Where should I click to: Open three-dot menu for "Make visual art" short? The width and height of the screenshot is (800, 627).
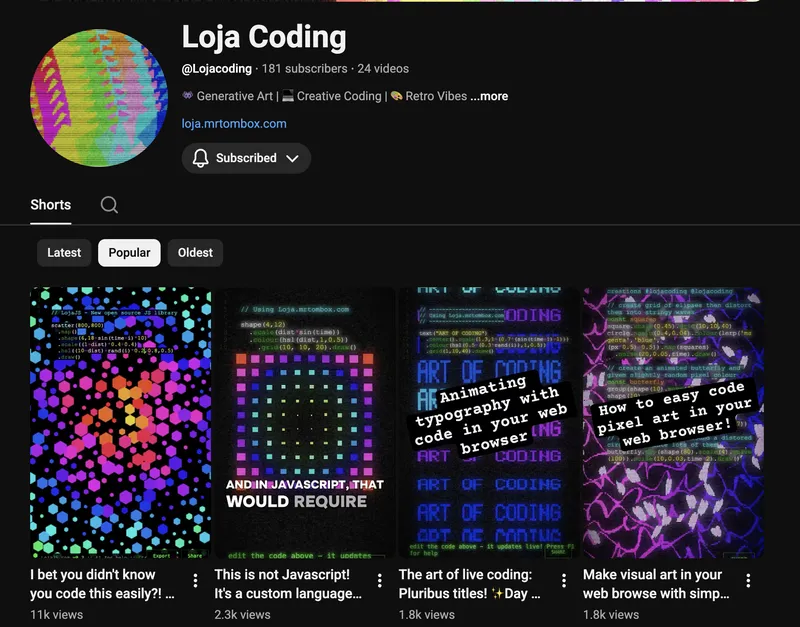pyautogui.click(x=748, y=581)
